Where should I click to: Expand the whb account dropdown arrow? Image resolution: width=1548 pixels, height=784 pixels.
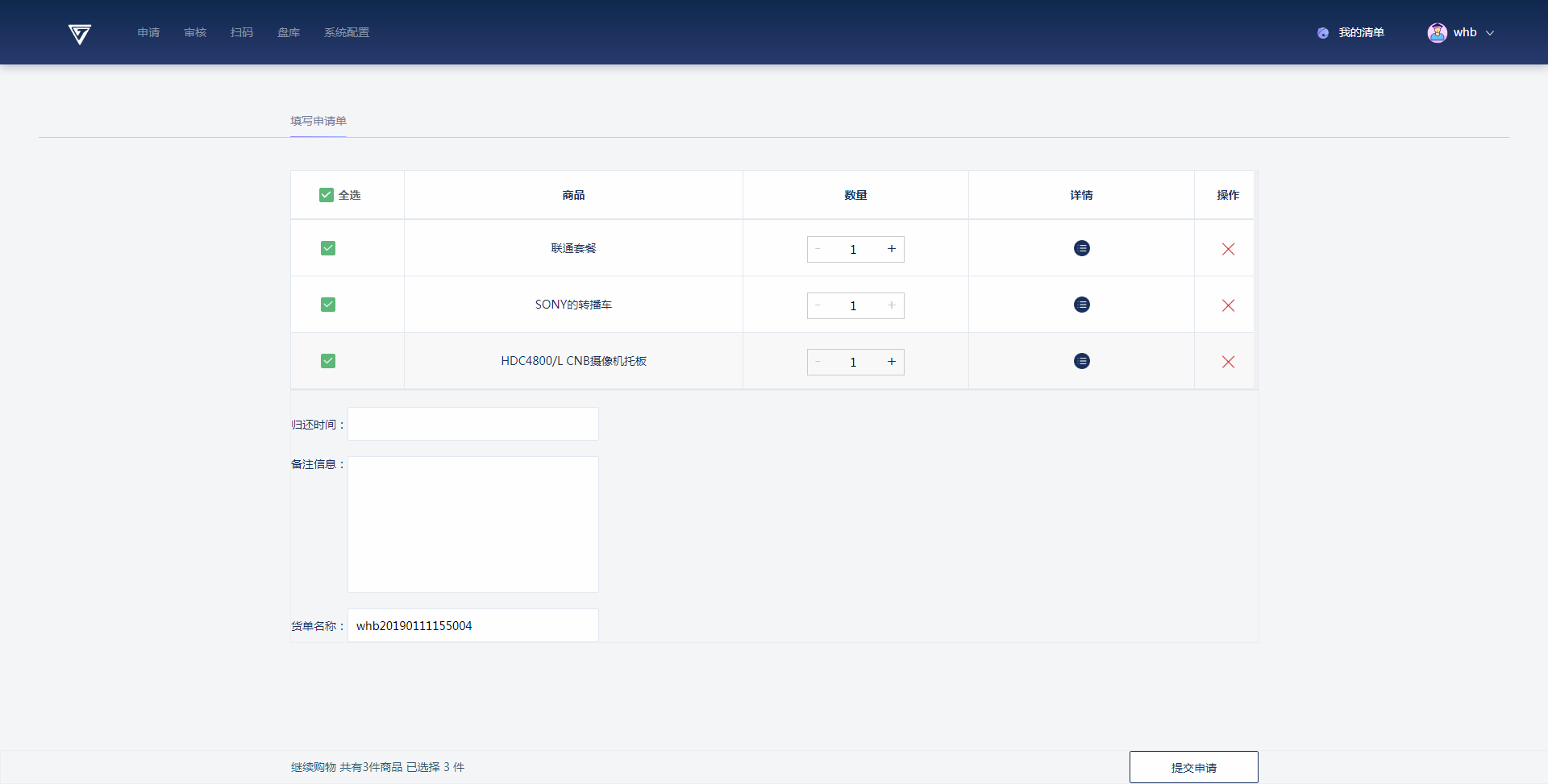[1490, 33]
